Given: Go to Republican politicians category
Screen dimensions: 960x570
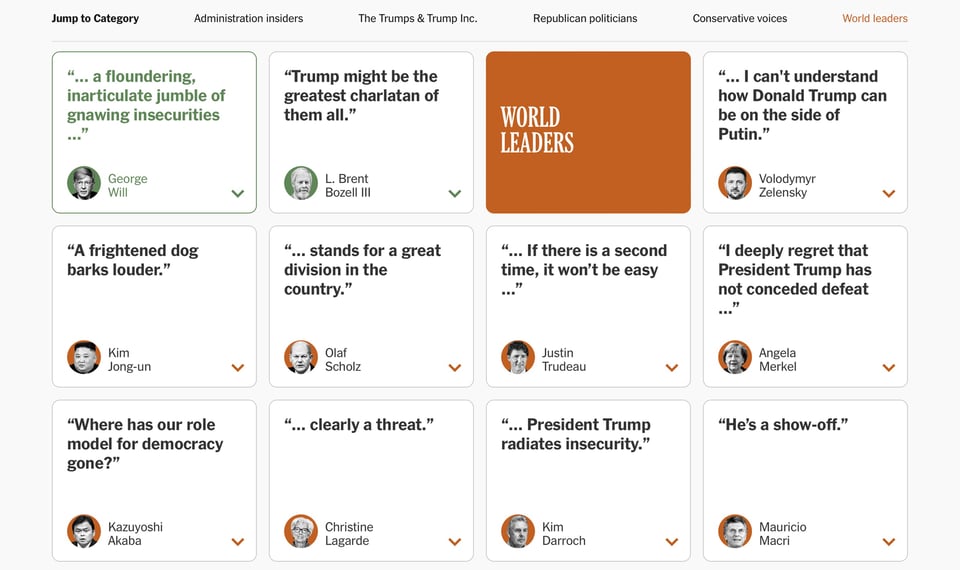Looking at the screenshot, I should 585,18.
